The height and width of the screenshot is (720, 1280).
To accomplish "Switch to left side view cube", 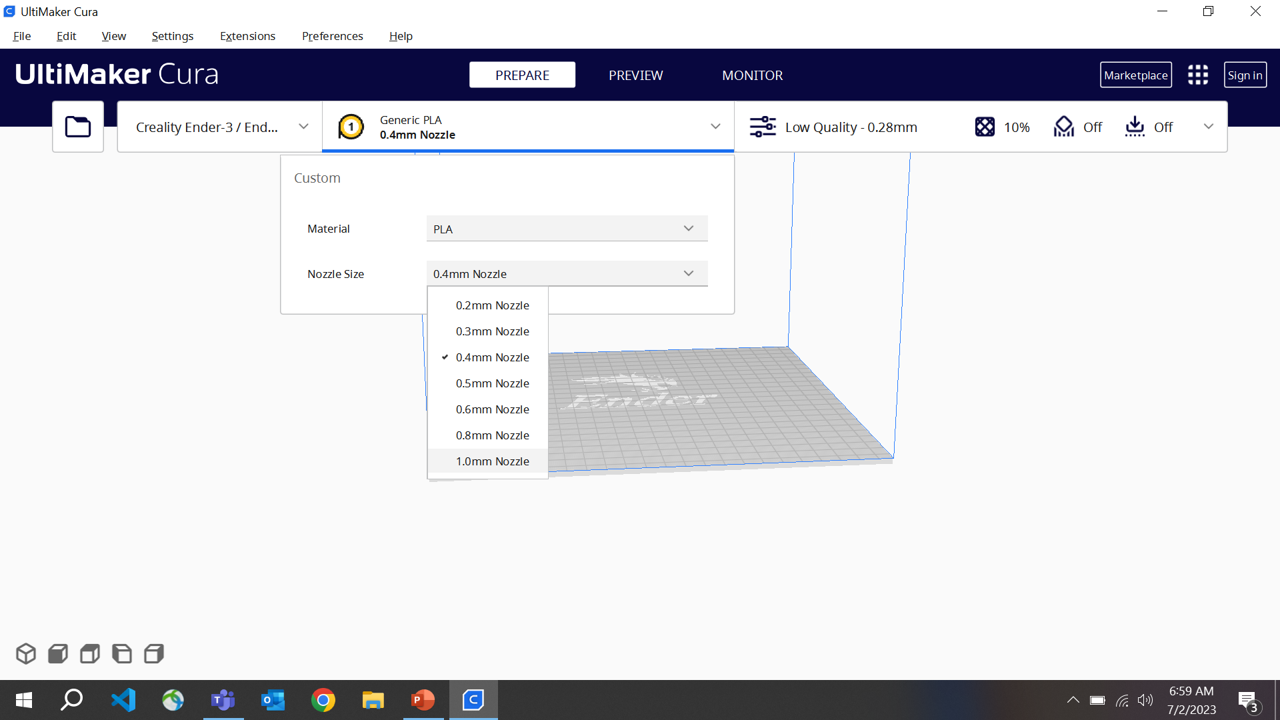I will 122,654.
